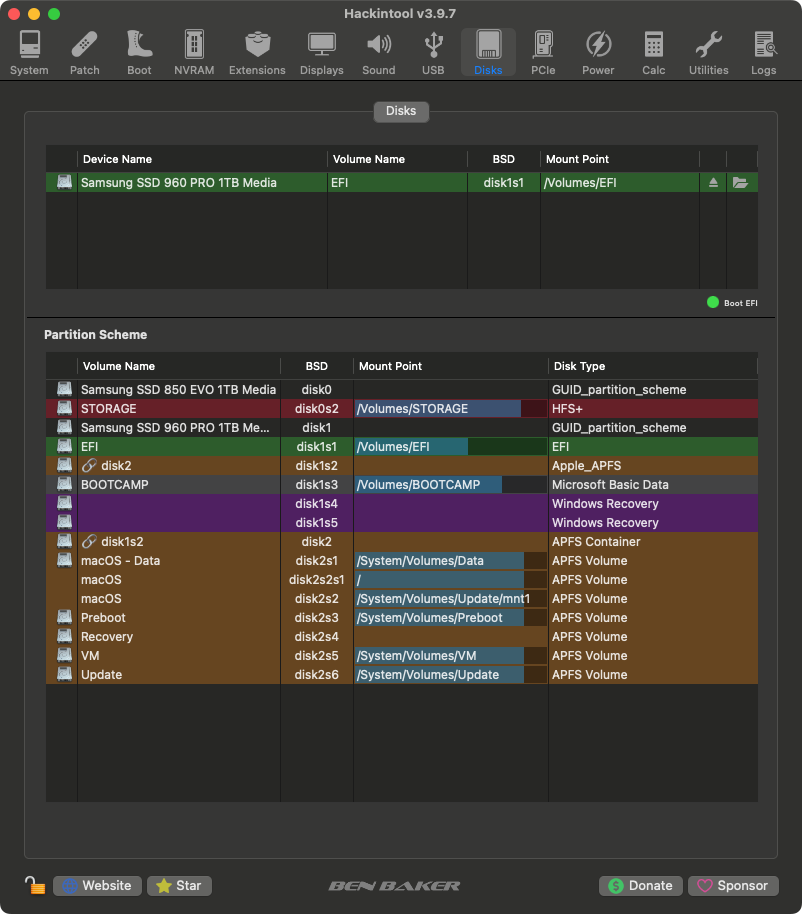Select the disk1s4 Windows Recovery row
This screenshot has width=802, height=914.
tap(402, 504)
